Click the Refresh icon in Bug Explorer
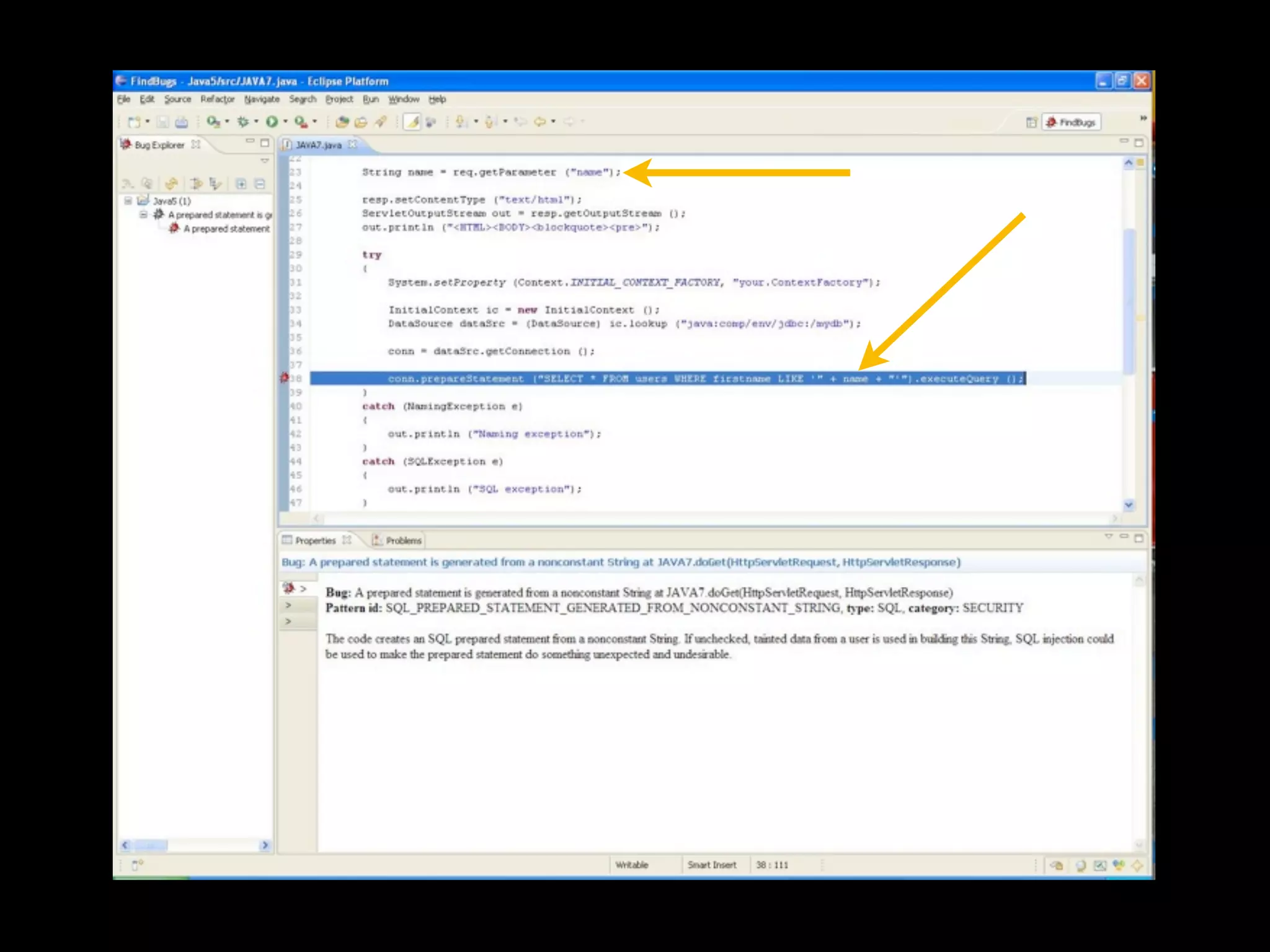This screenshot has width=1270, height=952. pos(172,183)
